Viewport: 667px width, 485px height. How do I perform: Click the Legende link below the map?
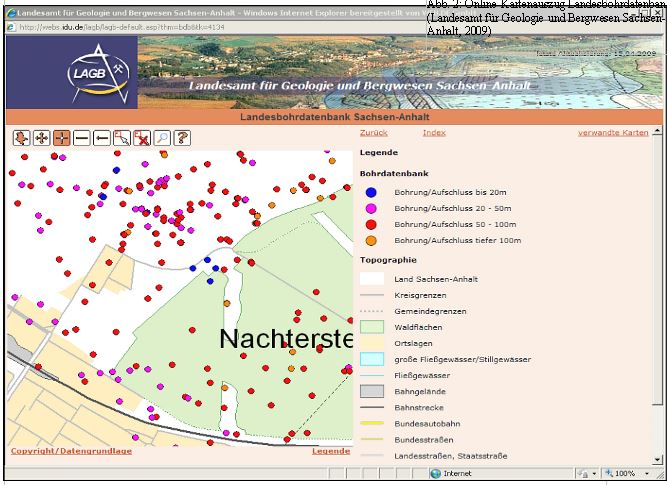pyautogui.click(x=331, y=451)
